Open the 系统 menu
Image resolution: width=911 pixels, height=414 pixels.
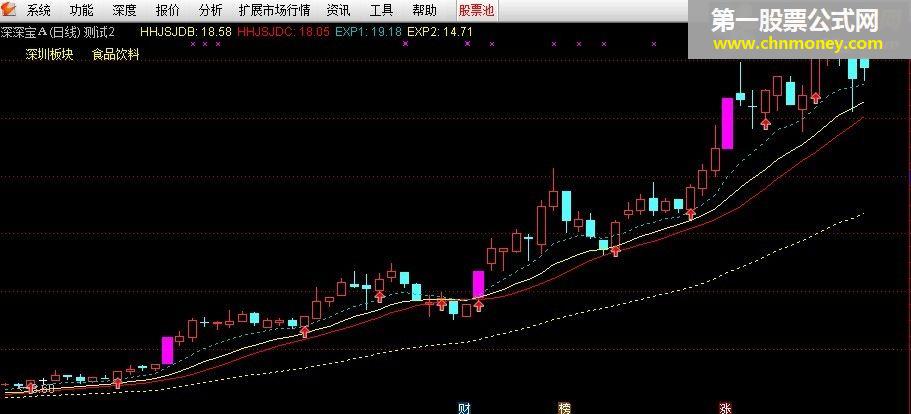[39, 10]
